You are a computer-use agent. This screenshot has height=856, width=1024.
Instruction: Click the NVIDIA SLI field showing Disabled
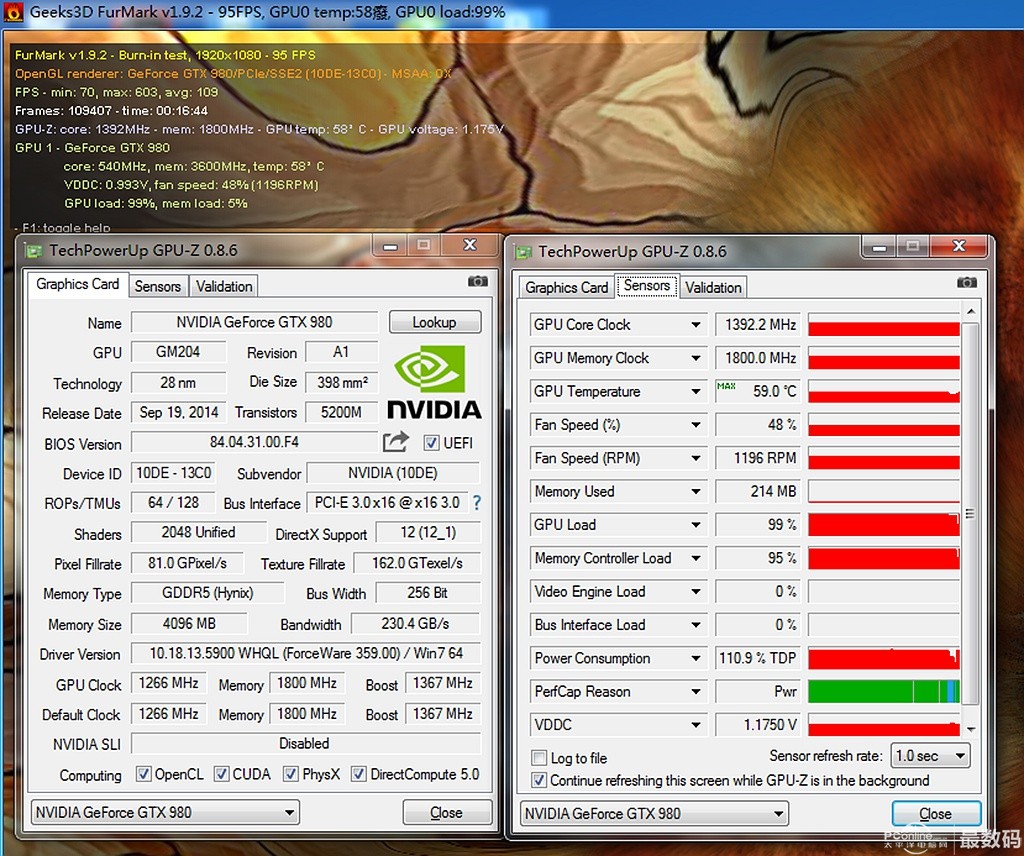(x=306, y=744)
